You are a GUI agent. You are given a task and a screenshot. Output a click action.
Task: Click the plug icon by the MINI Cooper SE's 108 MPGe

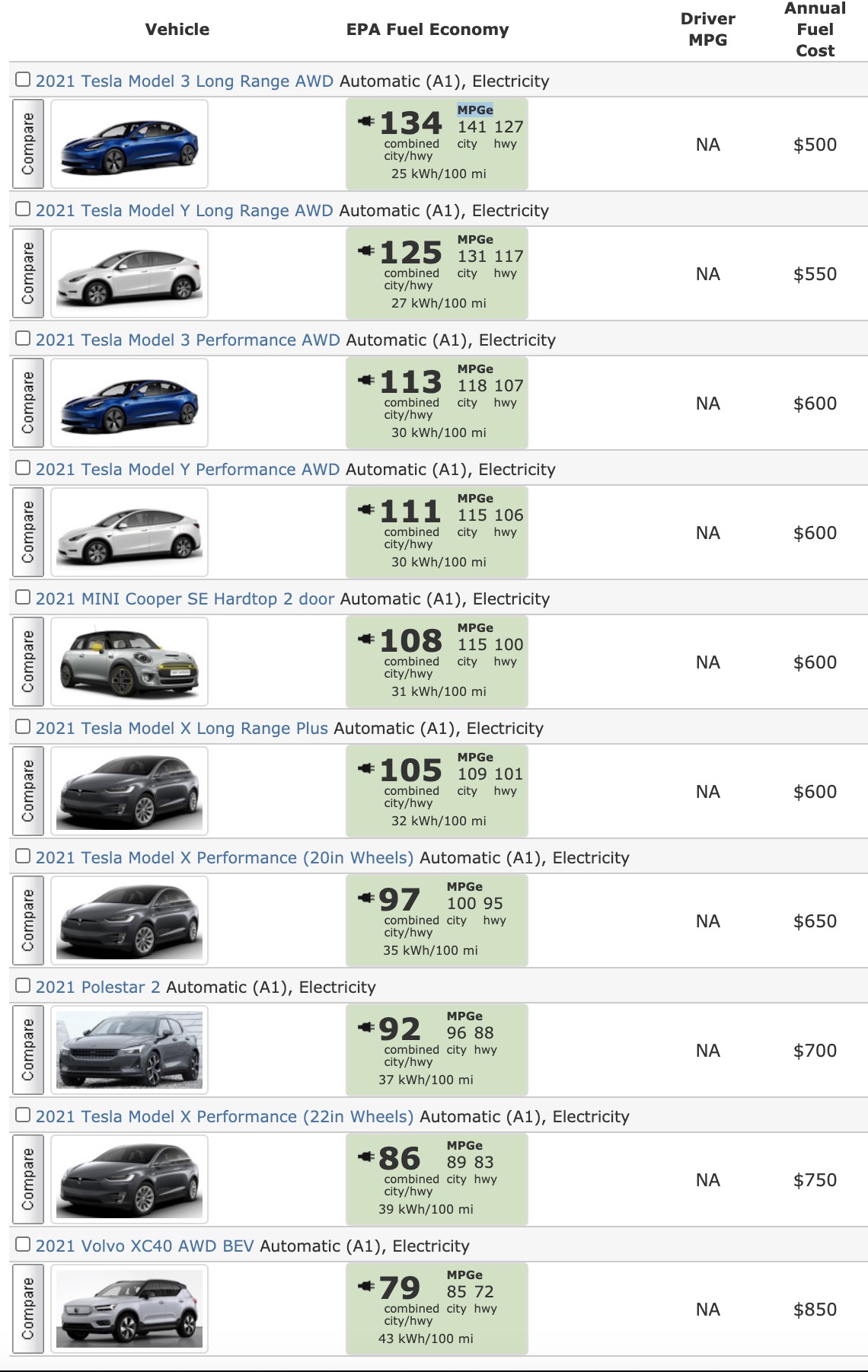point(366,637)
